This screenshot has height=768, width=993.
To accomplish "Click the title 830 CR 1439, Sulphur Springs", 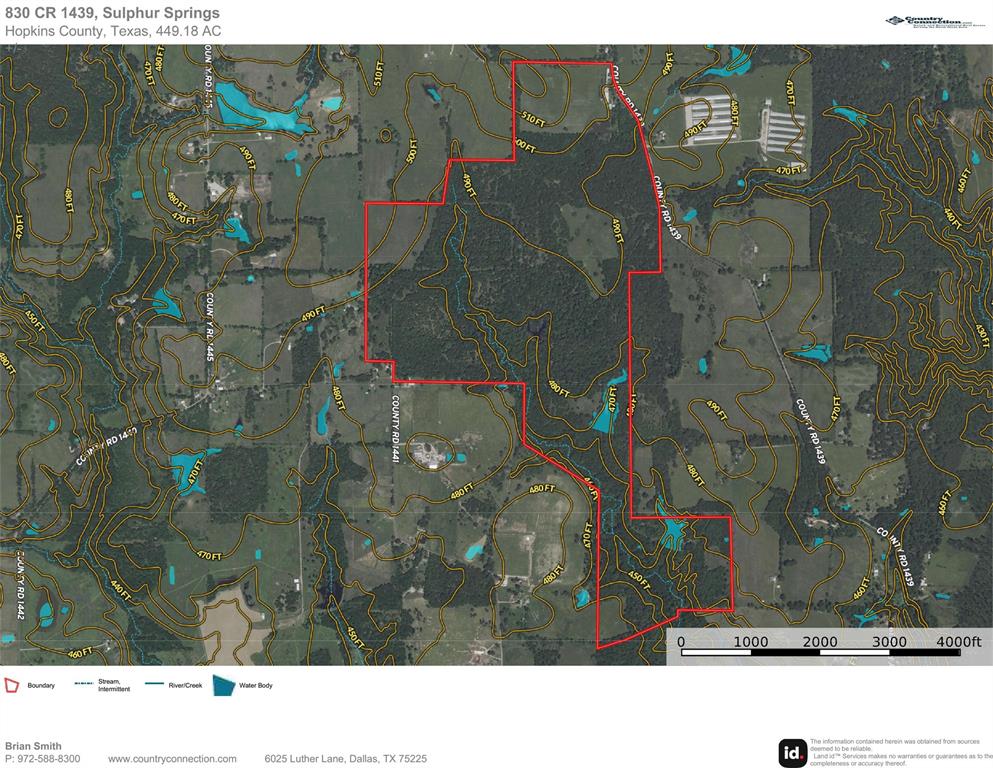I will [x=113, y=13].
